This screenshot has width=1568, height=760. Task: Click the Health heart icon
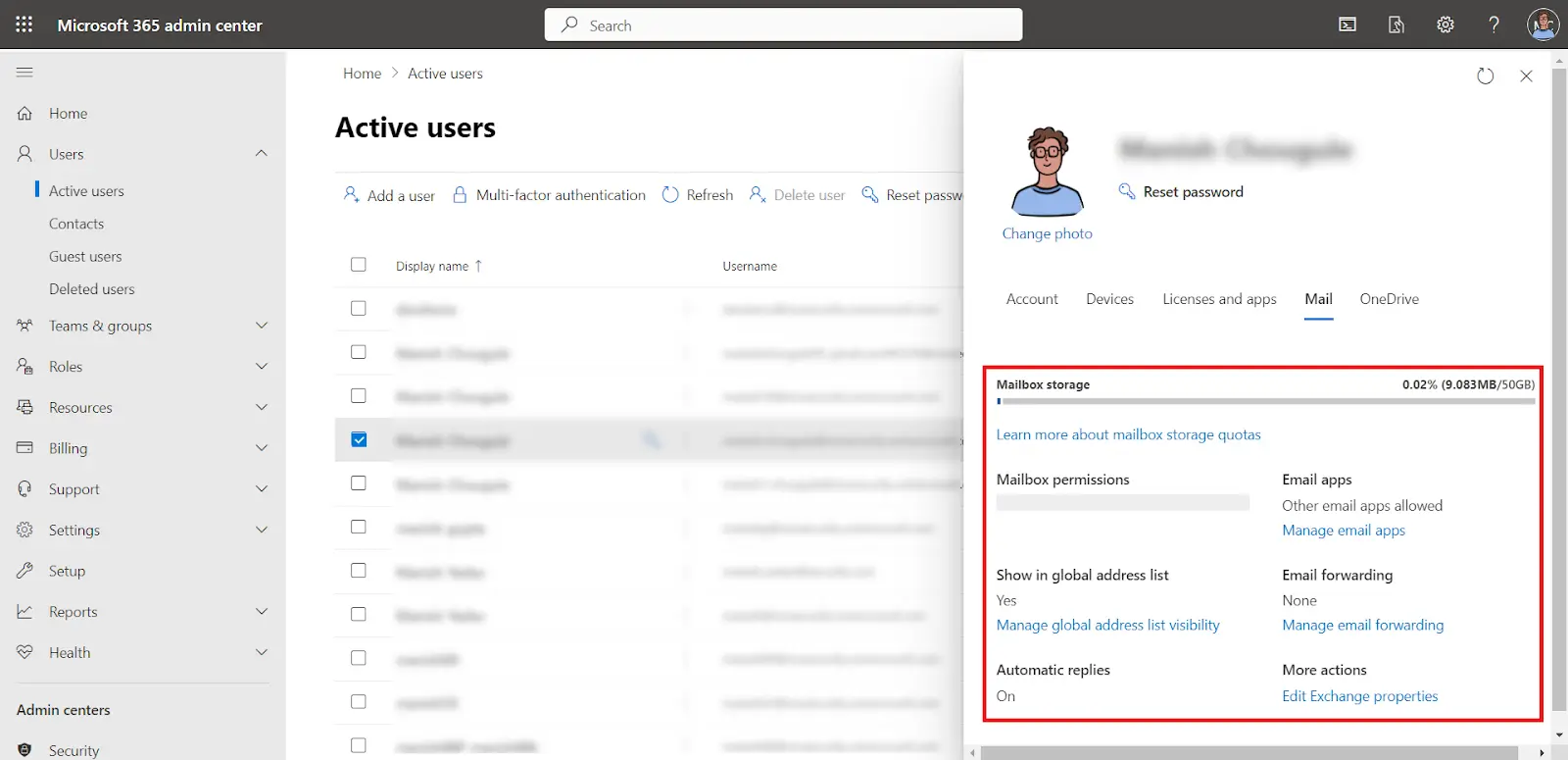[x=25, y=652]
